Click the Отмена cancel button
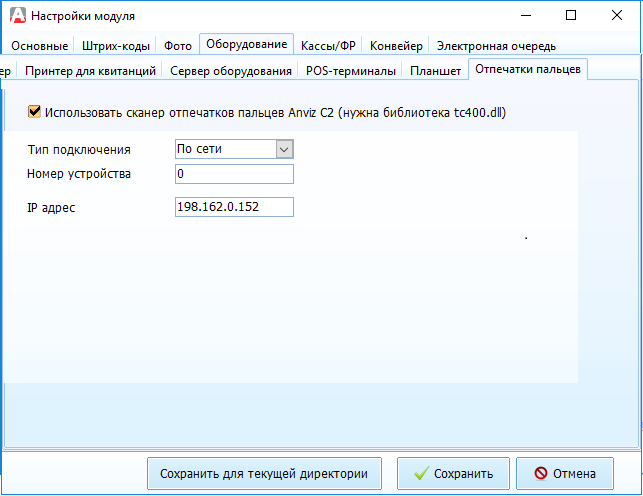Screen dimensions: 643x496 (565, 473)
